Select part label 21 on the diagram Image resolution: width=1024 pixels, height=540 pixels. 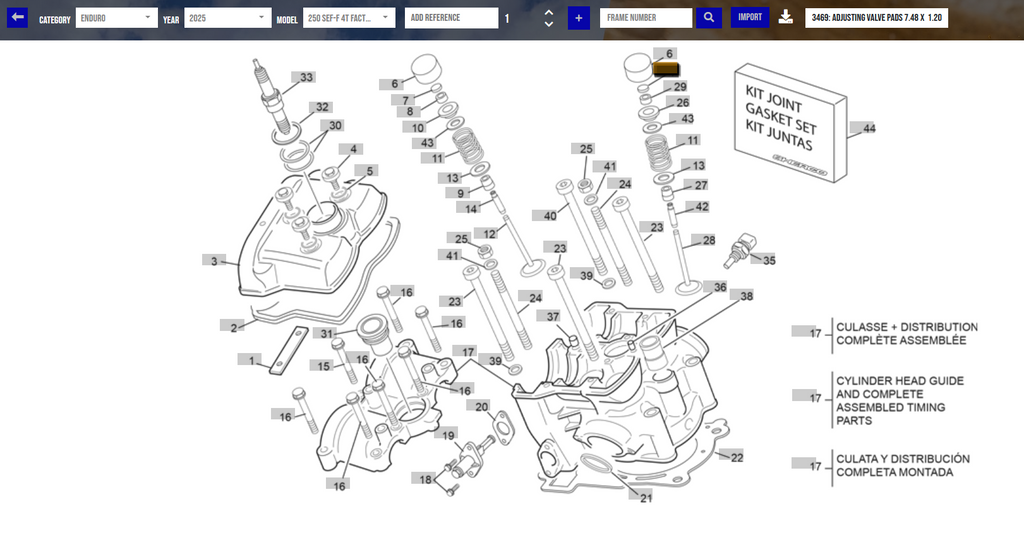643,498
